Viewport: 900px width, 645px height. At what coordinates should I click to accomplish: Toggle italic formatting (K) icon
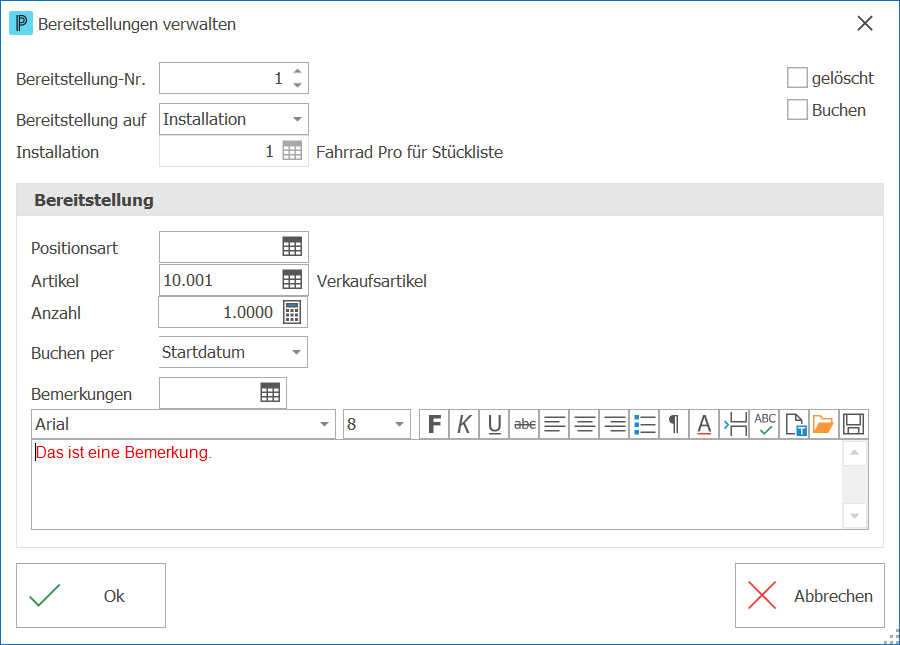[x=464, y=425]
